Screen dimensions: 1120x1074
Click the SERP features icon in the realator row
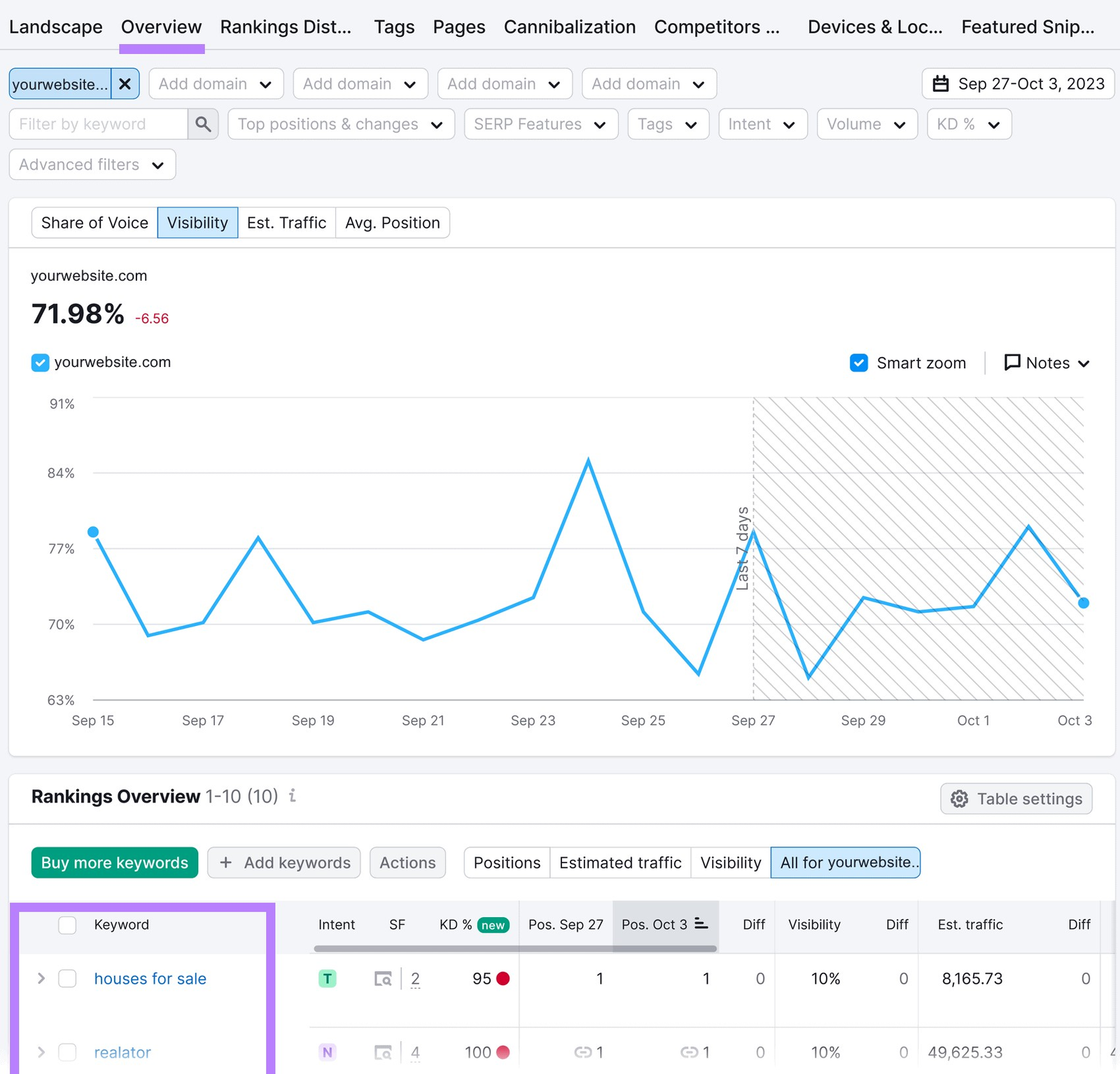coord(383,1052)
